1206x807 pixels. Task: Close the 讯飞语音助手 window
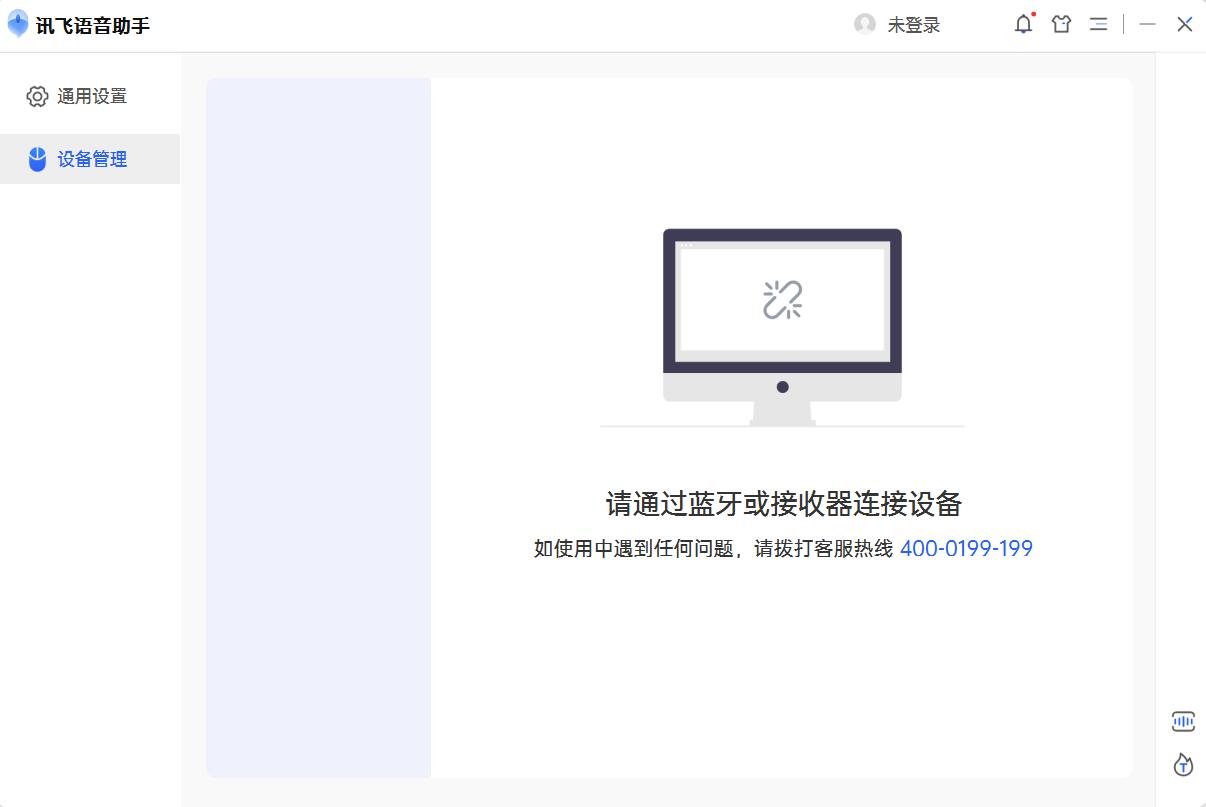click(1185, 25)
